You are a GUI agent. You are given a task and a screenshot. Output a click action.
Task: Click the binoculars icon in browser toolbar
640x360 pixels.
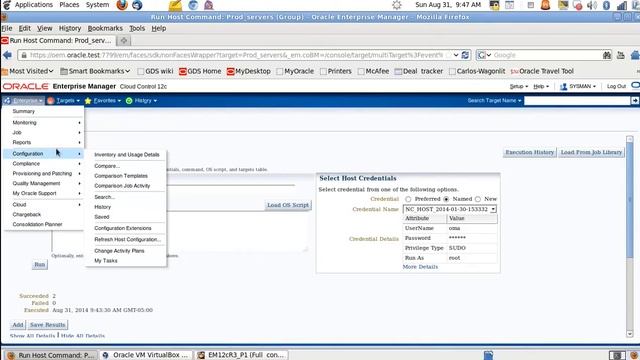tap(607, 55)
